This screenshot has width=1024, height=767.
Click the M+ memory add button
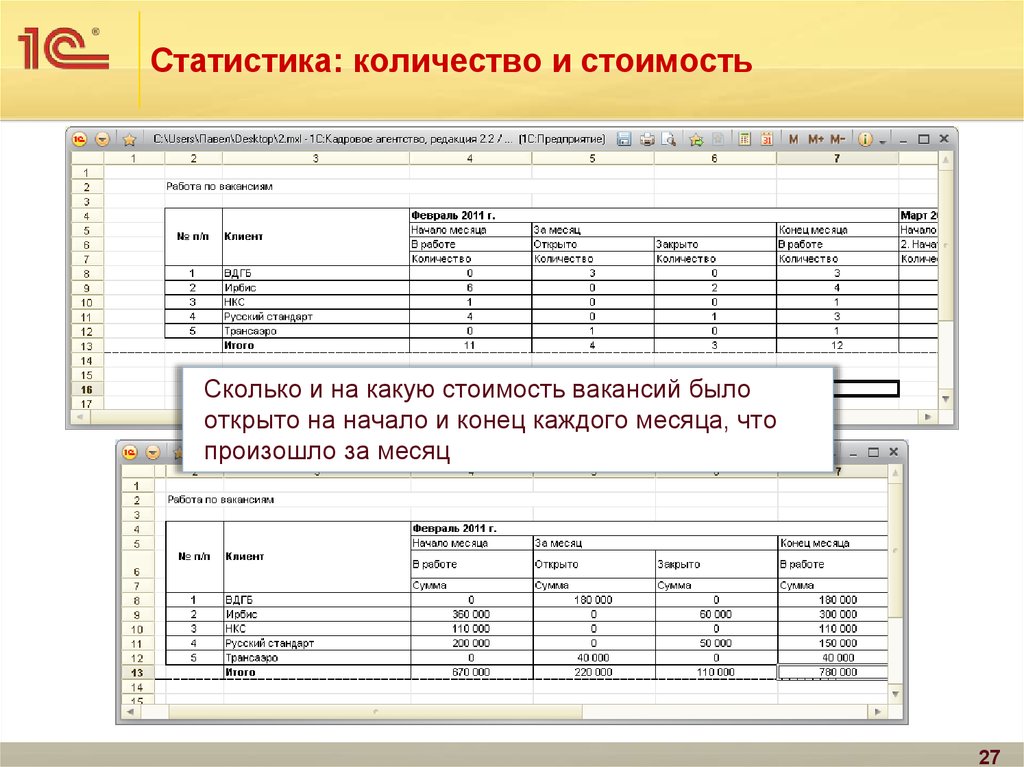815,139
